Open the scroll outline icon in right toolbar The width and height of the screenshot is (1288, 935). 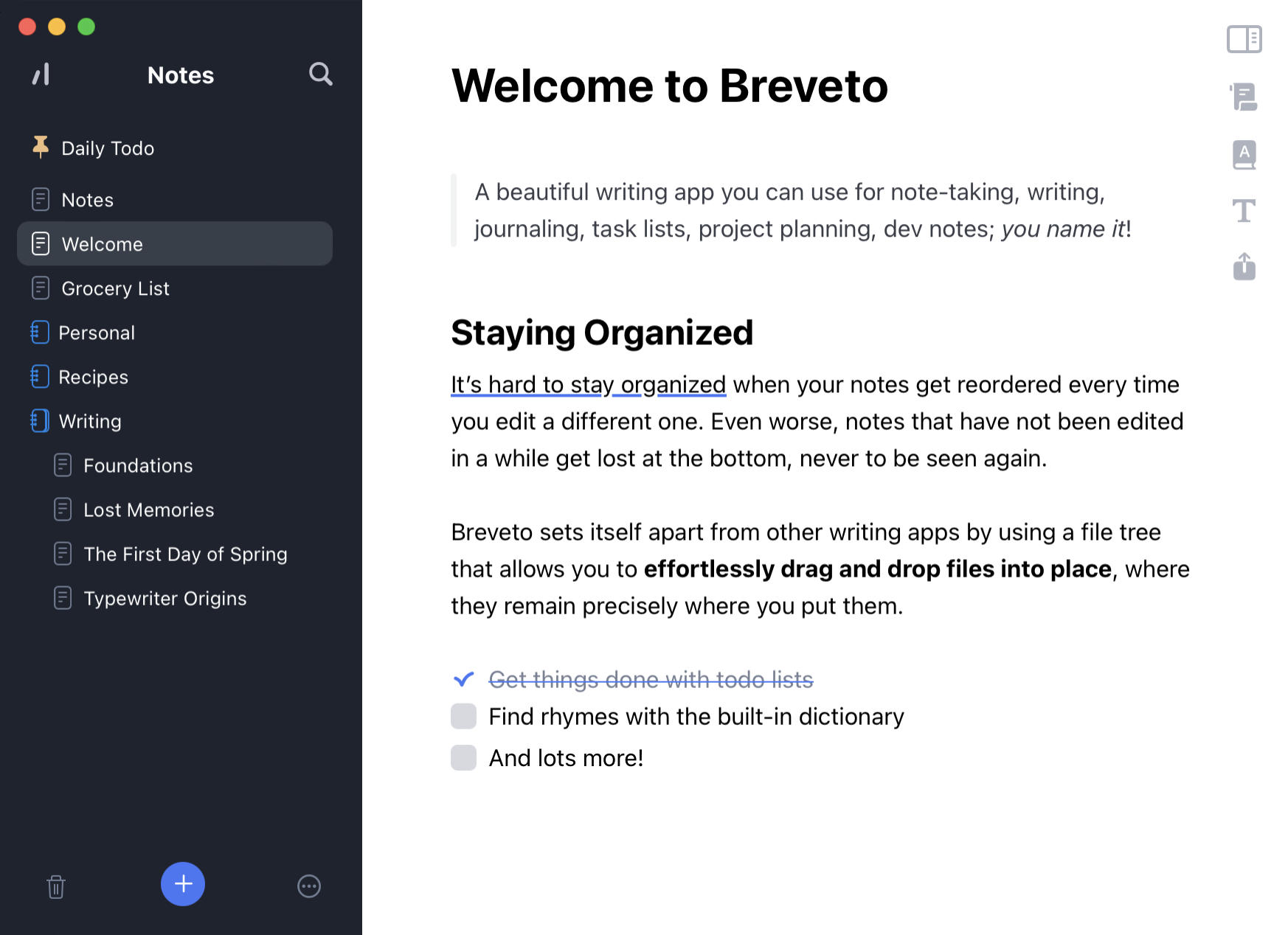coord(1244,97)
